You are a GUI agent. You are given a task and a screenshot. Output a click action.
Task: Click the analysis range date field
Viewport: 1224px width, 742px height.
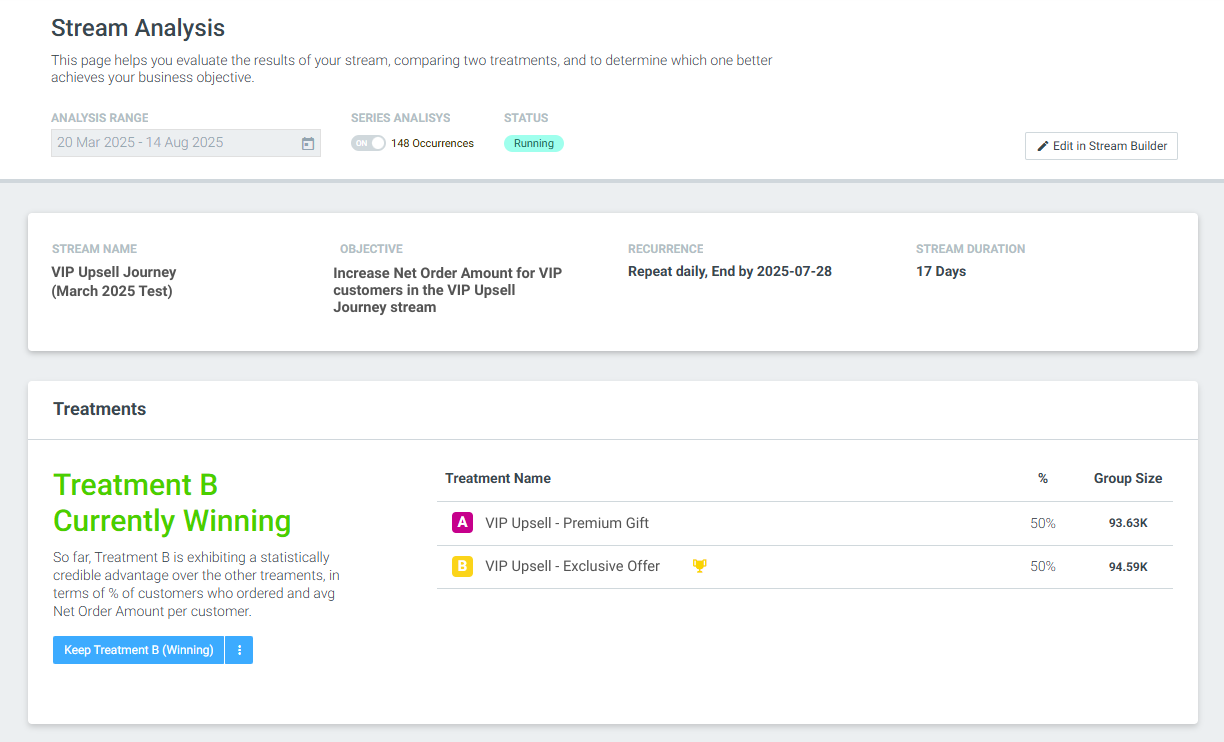click(186, 143)
